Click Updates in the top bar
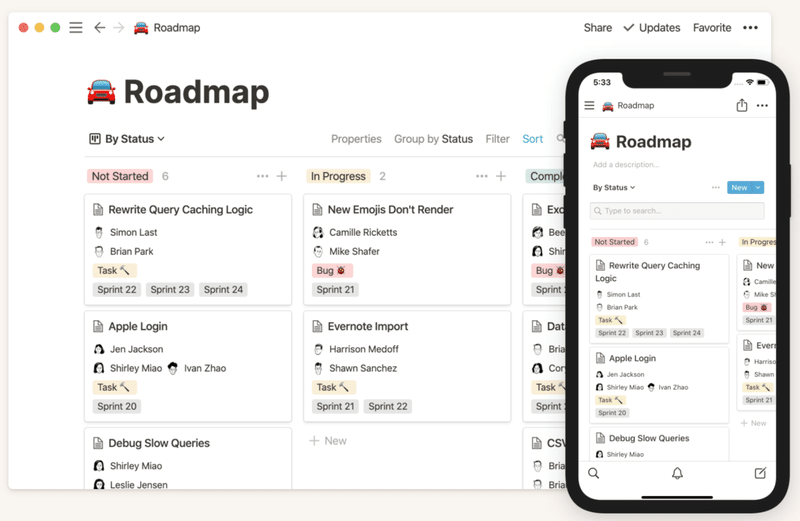Image resolution: width=800 pixels, height=521 pixels. (659, 28)
